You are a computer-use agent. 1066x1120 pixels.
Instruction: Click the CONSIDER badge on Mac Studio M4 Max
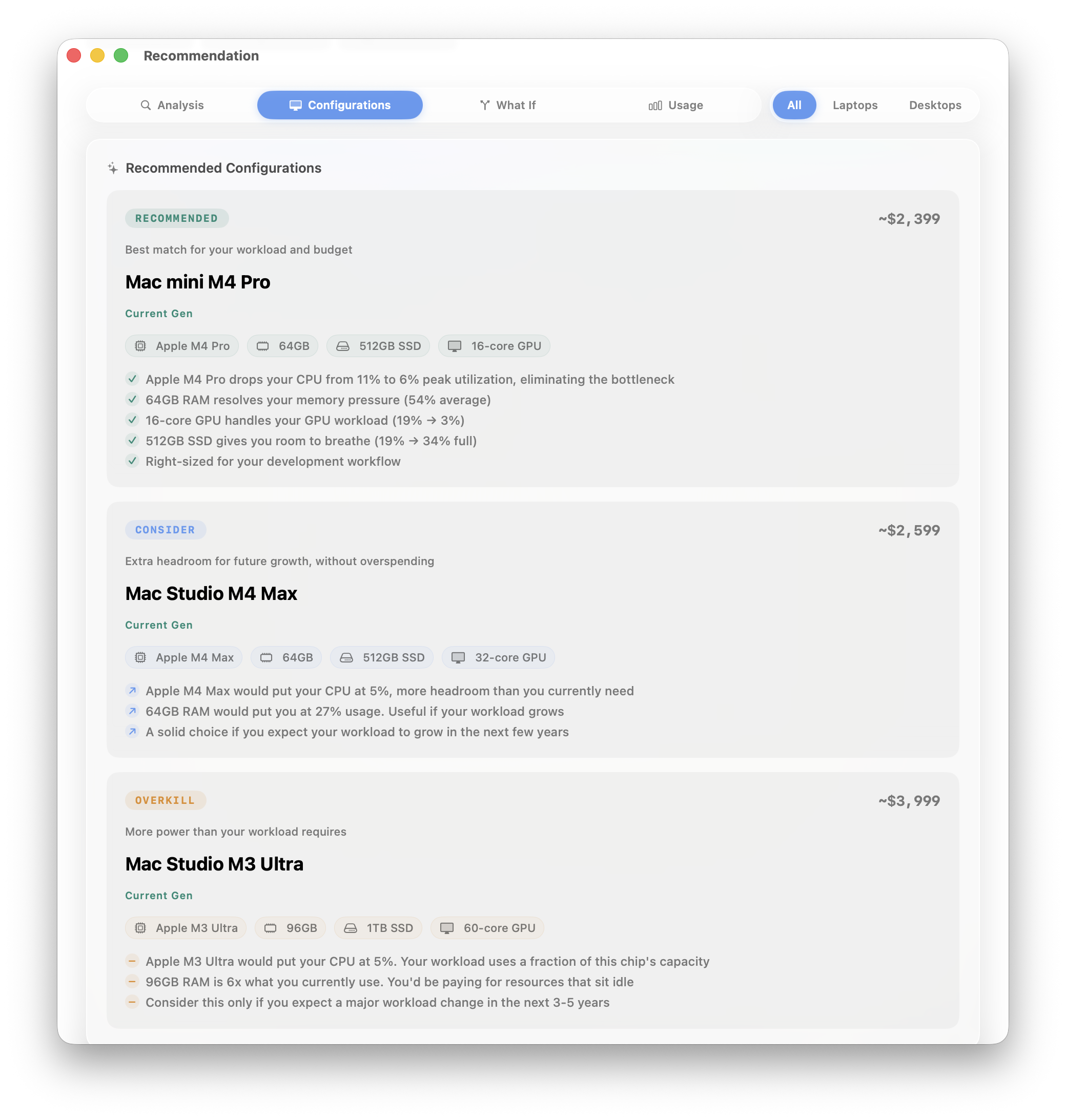pyautogui.click(x=166, y=529)
